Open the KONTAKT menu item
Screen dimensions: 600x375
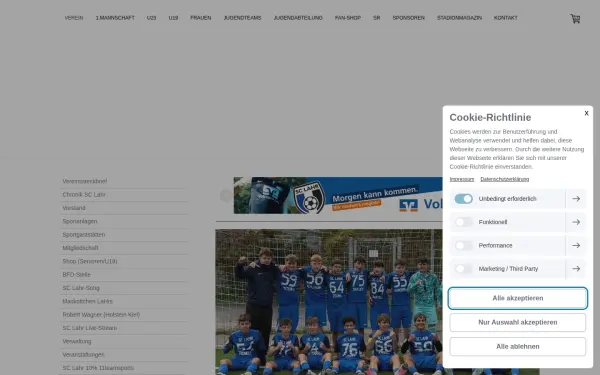tap(505, 18)
